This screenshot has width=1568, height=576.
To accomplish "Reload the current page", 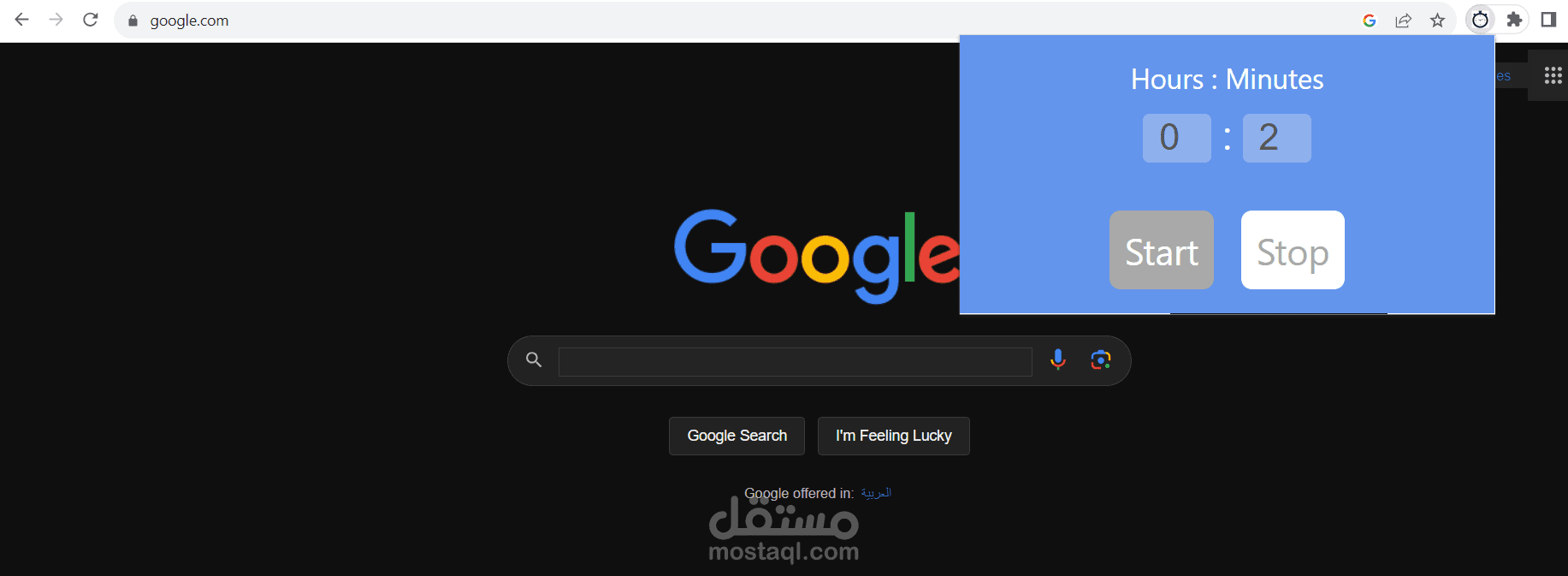I will (x=91, y=20).
